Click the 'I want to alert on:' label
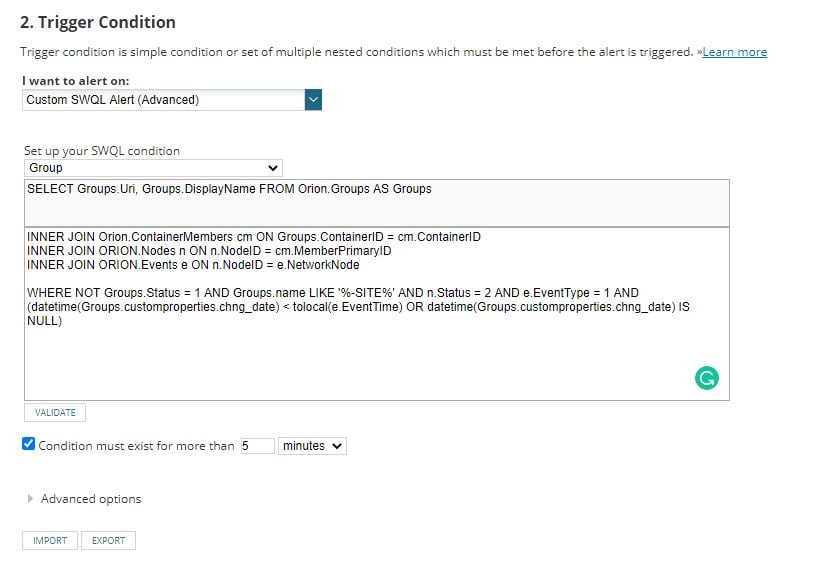 76,81
